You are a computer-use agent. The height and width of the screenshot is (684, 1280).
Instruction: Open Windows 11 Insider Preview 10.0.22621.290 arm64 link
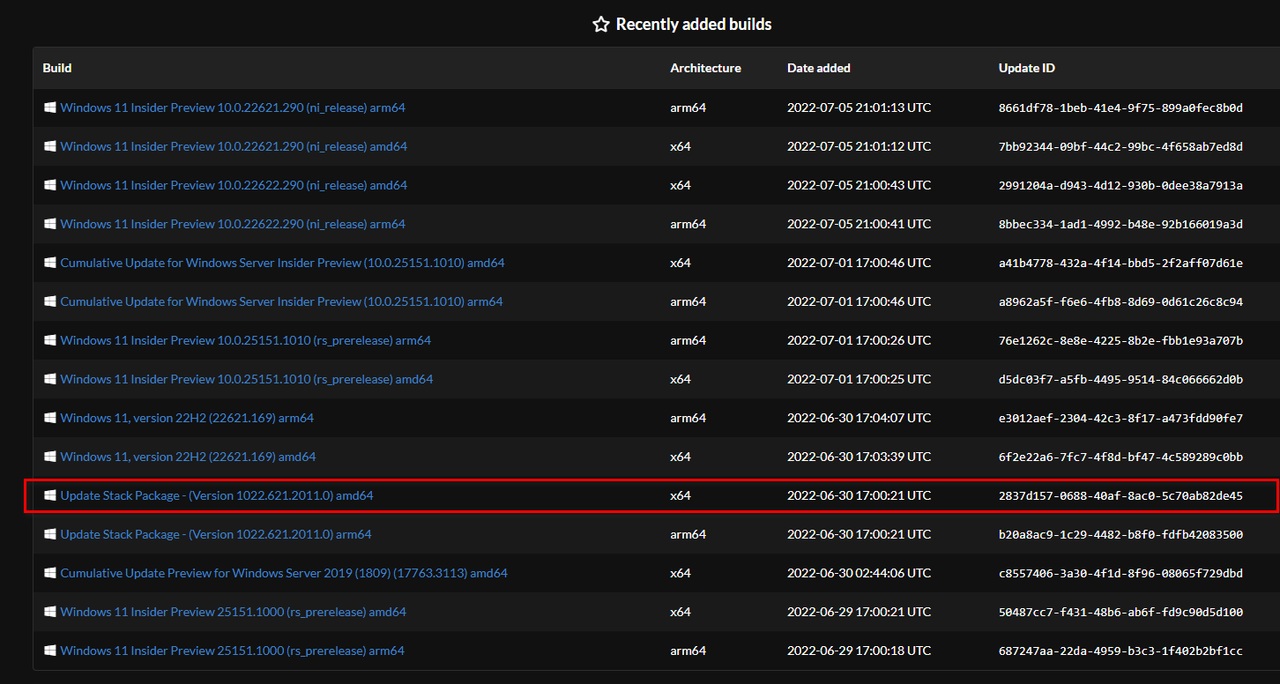pos(233,107)
